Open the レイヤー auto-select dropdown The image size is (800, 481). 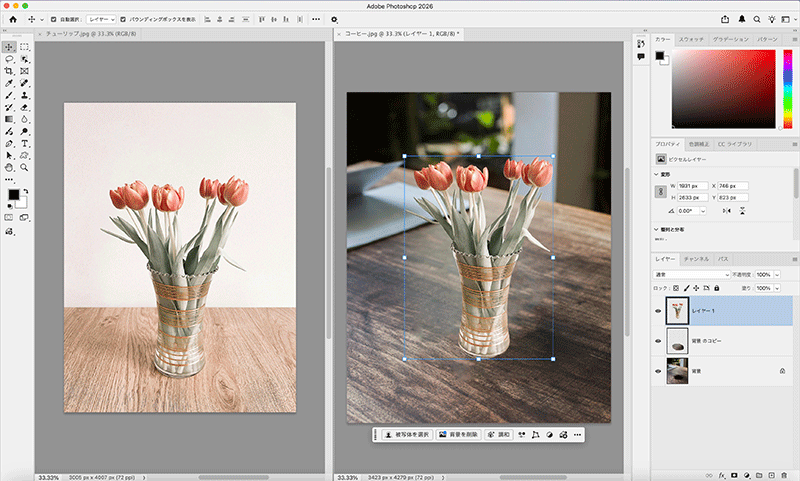pos(99,19)
